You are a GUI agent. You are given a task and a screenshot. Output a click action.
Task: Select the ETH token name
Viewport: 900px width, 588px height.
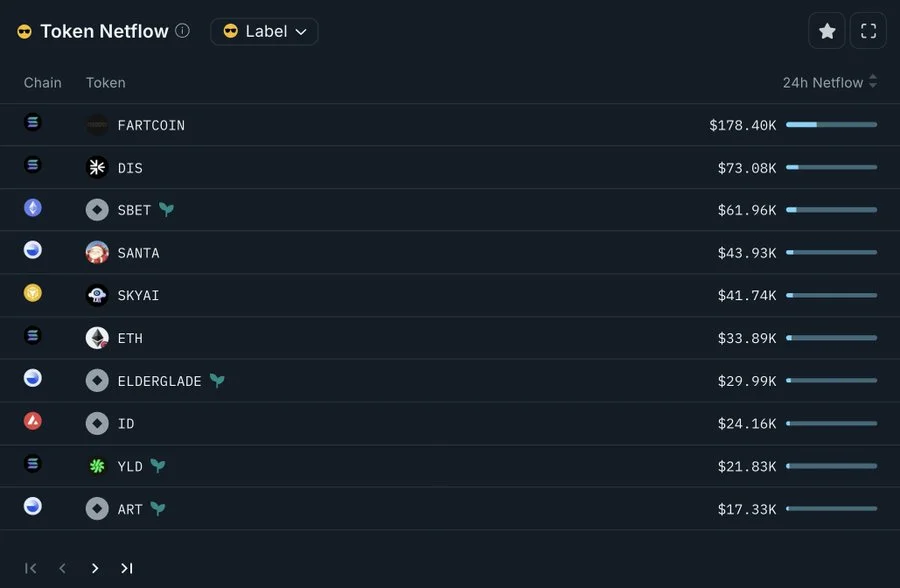pyautogui.click(x=130, y=338)
